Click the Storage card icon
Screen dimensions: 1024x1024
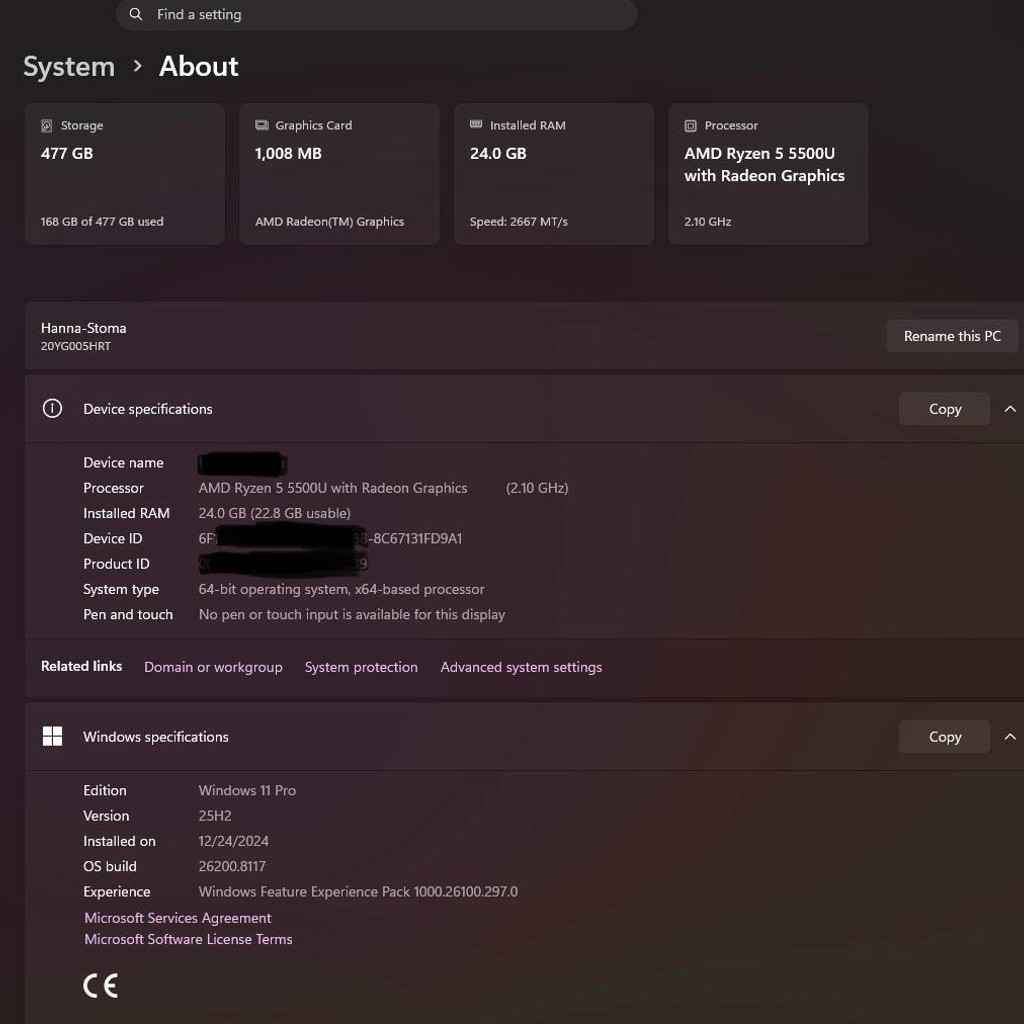[46, 125]
